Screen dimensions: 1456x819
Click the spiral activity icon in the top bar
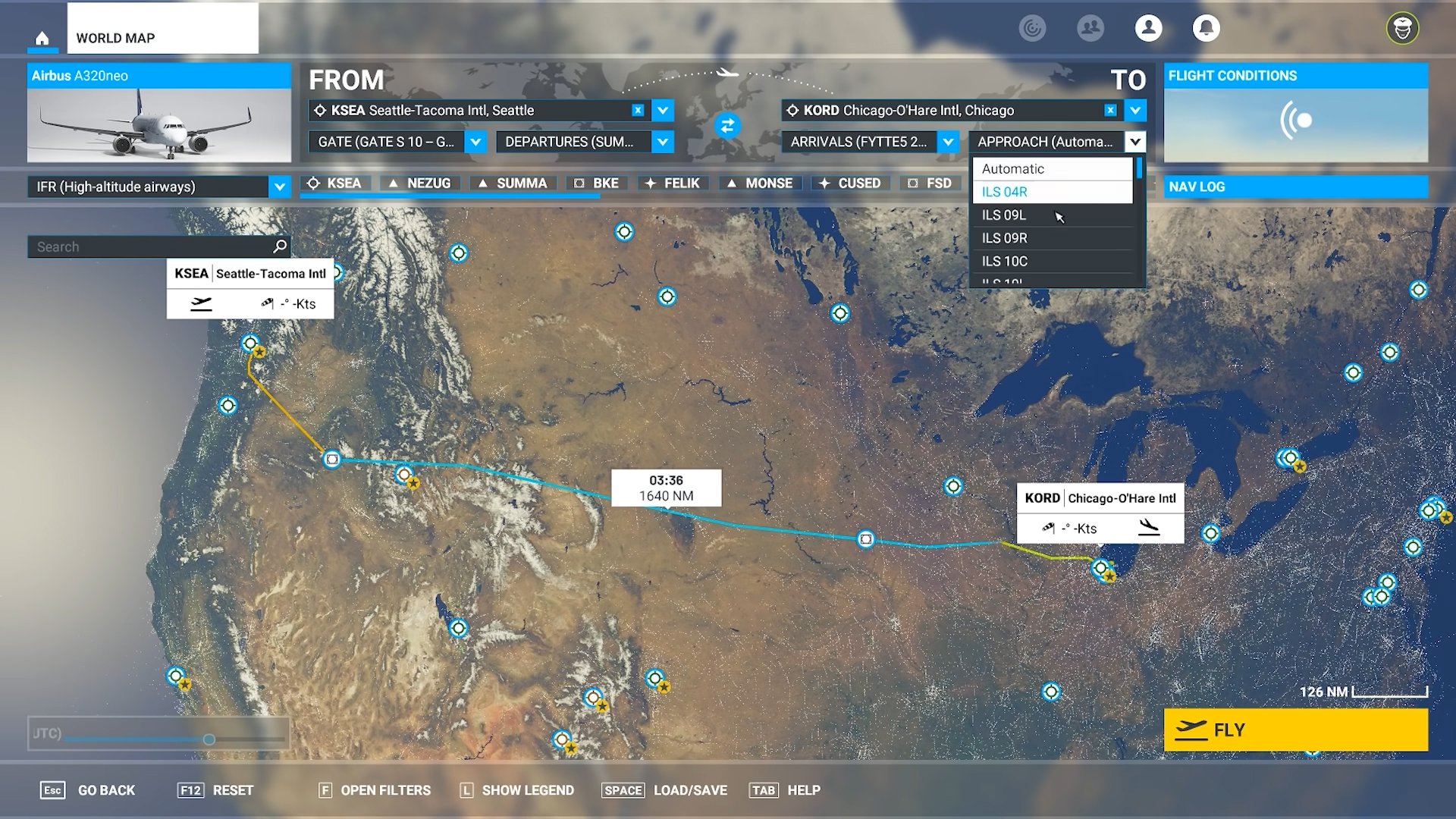pyautogui.click(x=1032, y=28)
